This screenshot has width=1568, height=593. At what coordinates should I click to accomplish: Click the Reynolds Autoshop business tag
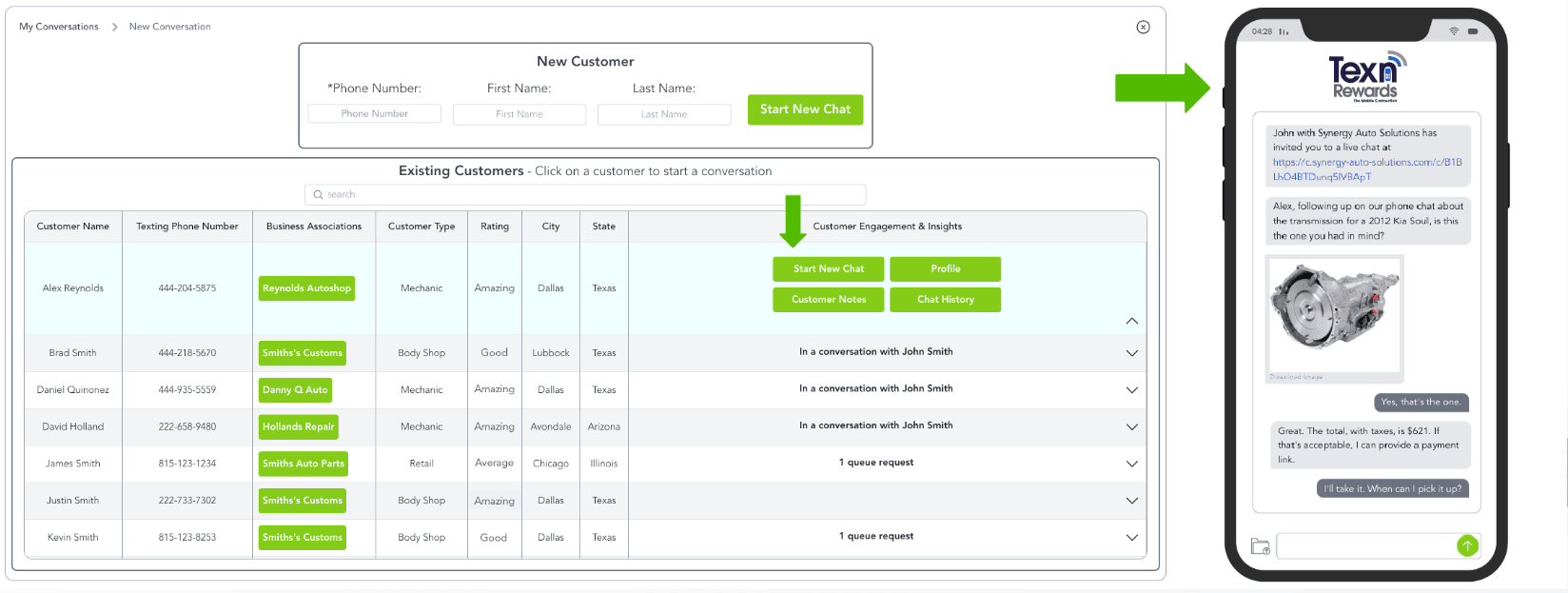click(307, 288)
